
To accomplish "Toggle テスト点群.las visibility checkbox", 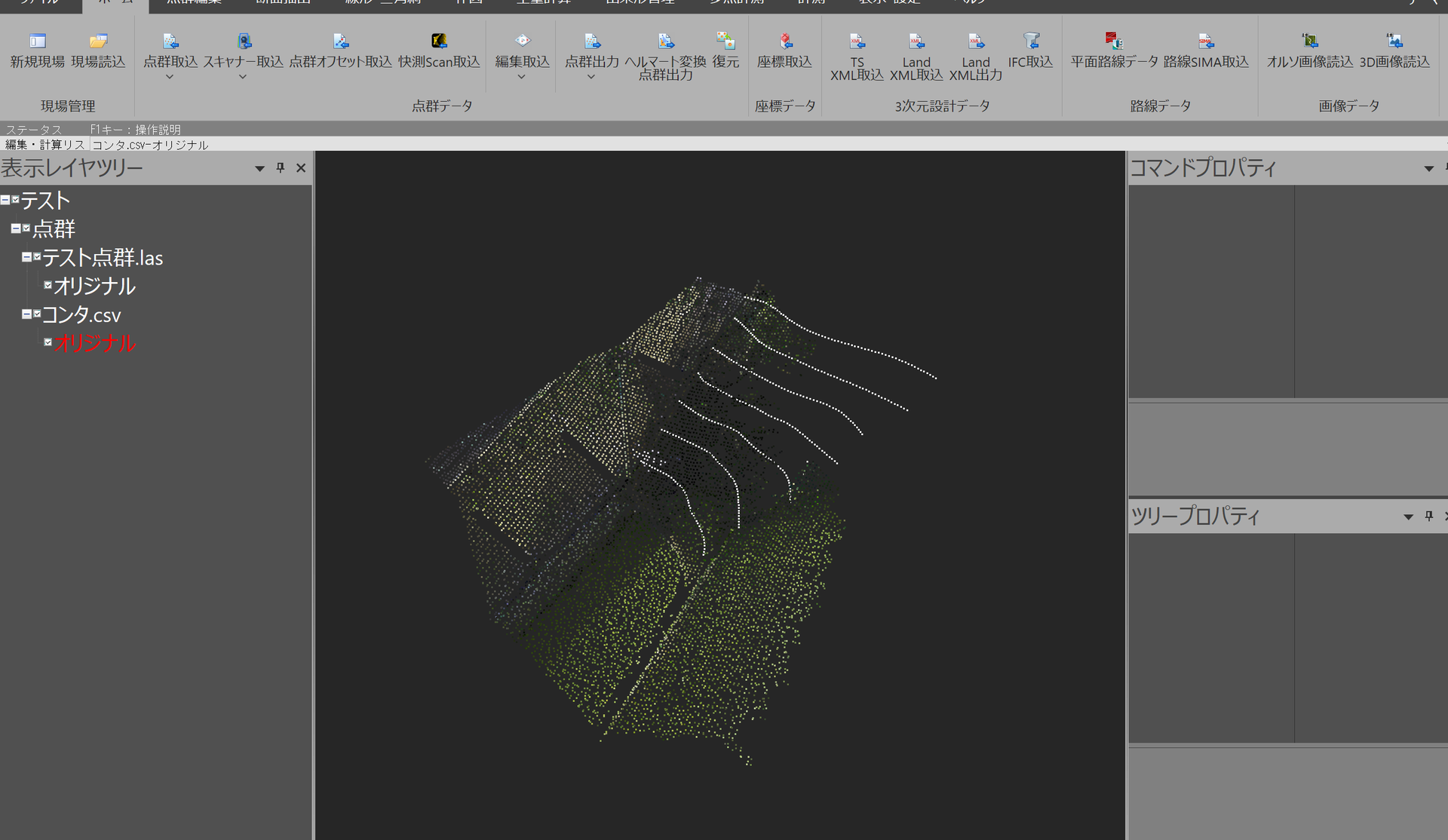I will 37,256.
